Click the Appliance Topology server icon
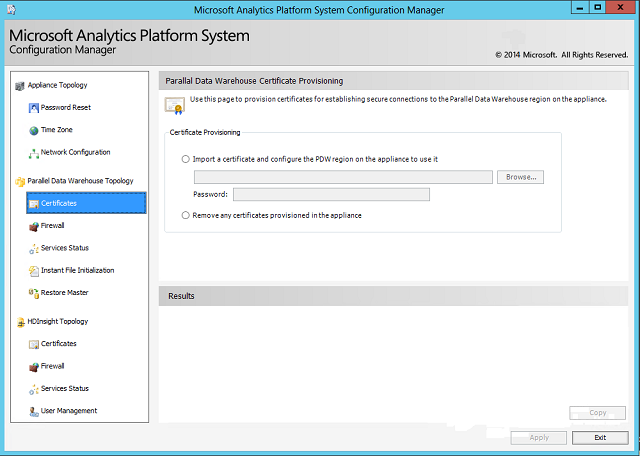Screen dimensions: 640x456 (20, 86)
